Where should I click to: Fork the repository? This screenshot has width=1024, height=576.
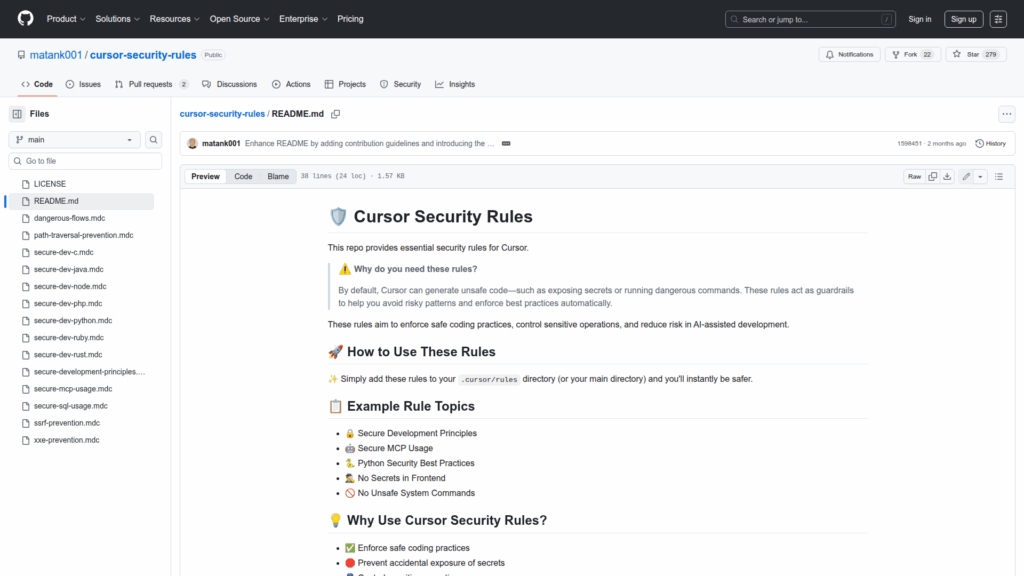tap(912, 55)
